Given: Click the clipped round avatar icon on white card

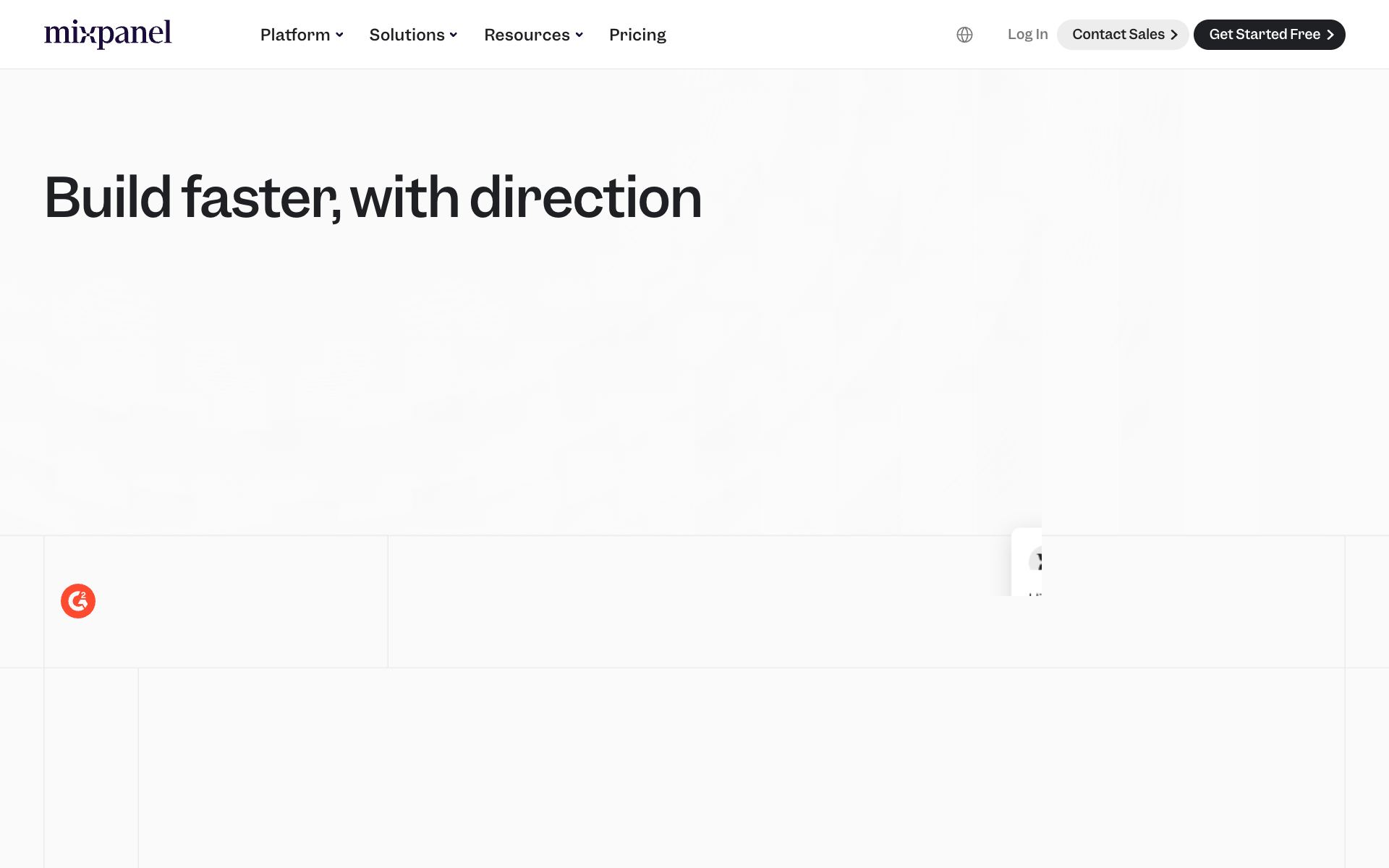Looking at the screenshot, I should click(x=1035, y=561).
